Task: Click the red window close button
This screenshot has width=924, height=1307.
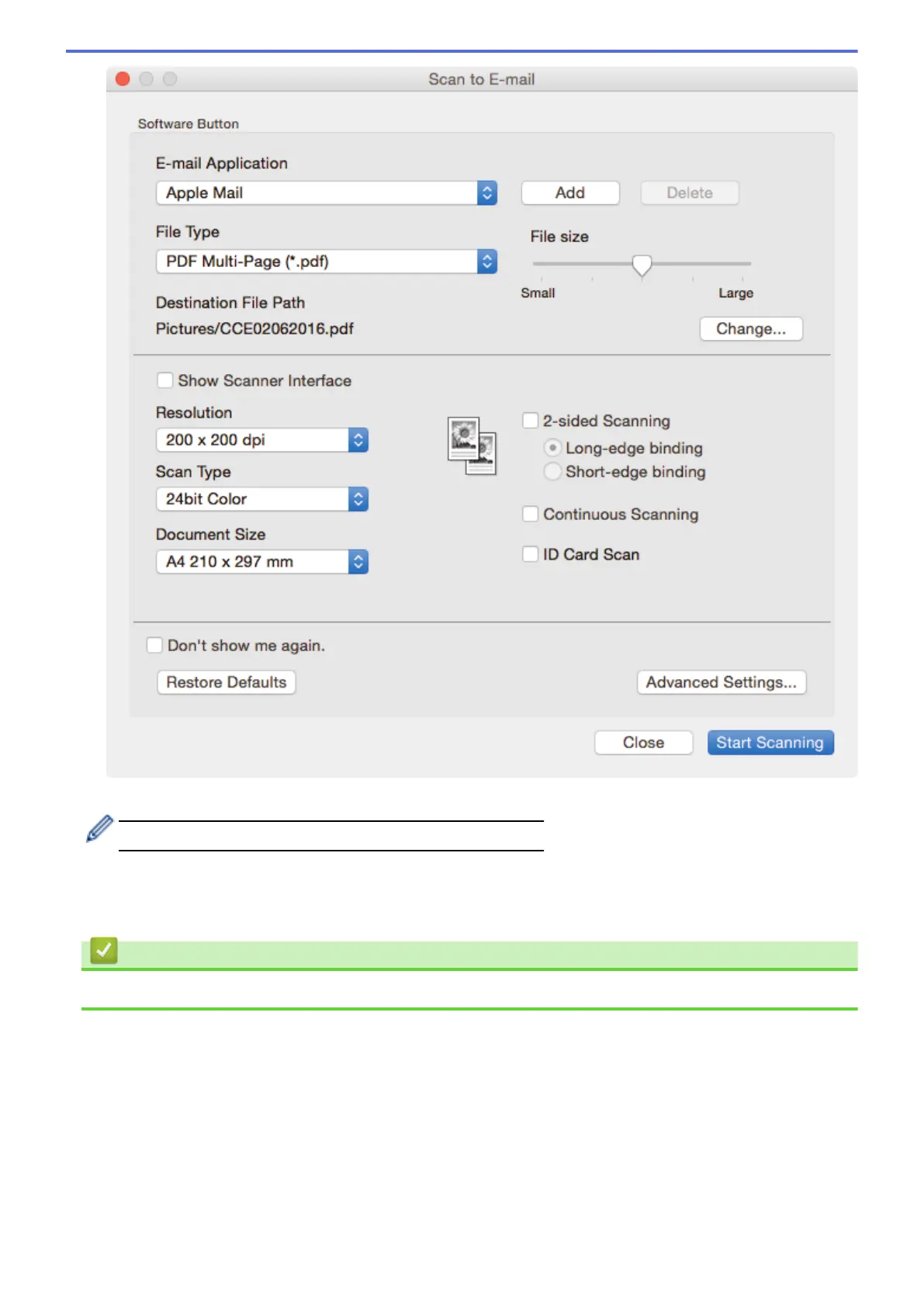Action: 123,79
